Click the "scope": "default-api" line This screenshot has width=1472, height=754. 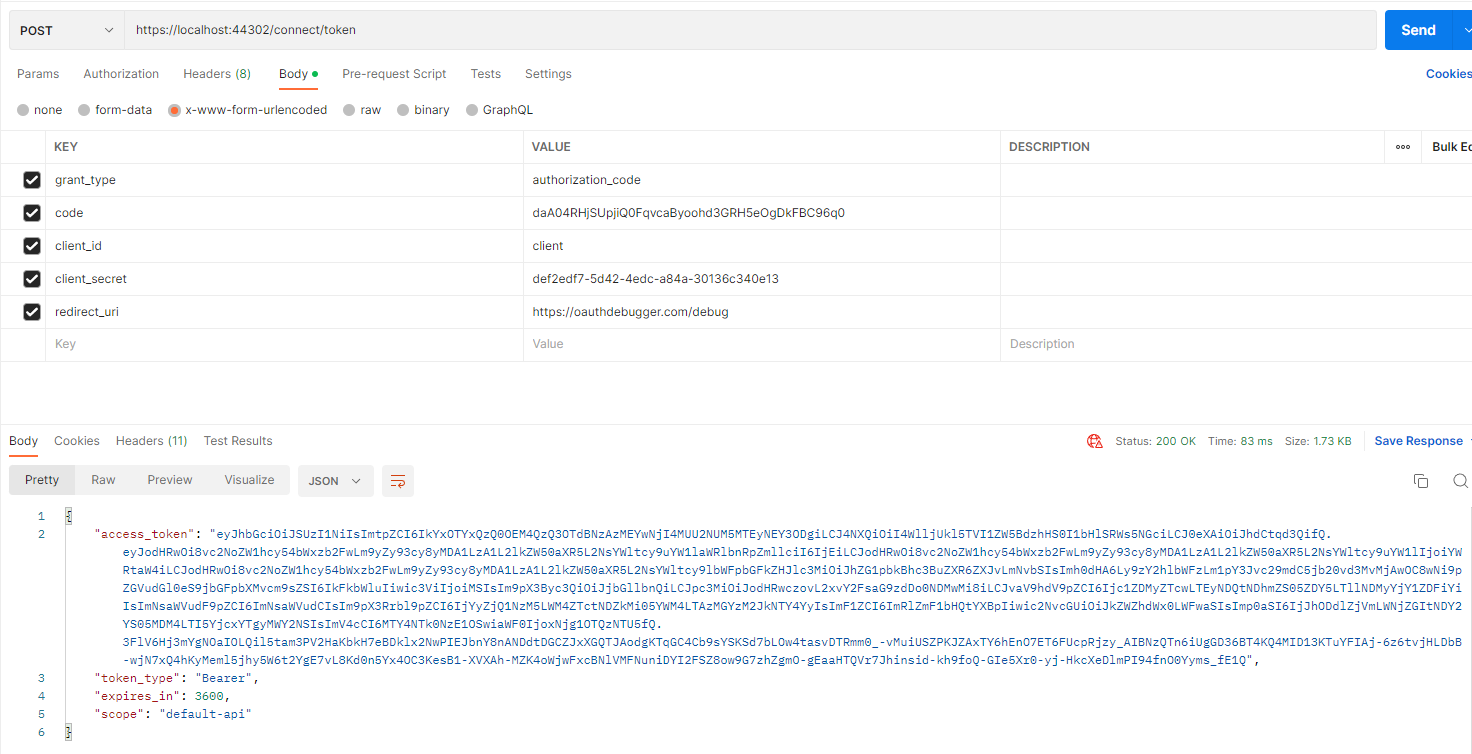[x=172, y=714]
